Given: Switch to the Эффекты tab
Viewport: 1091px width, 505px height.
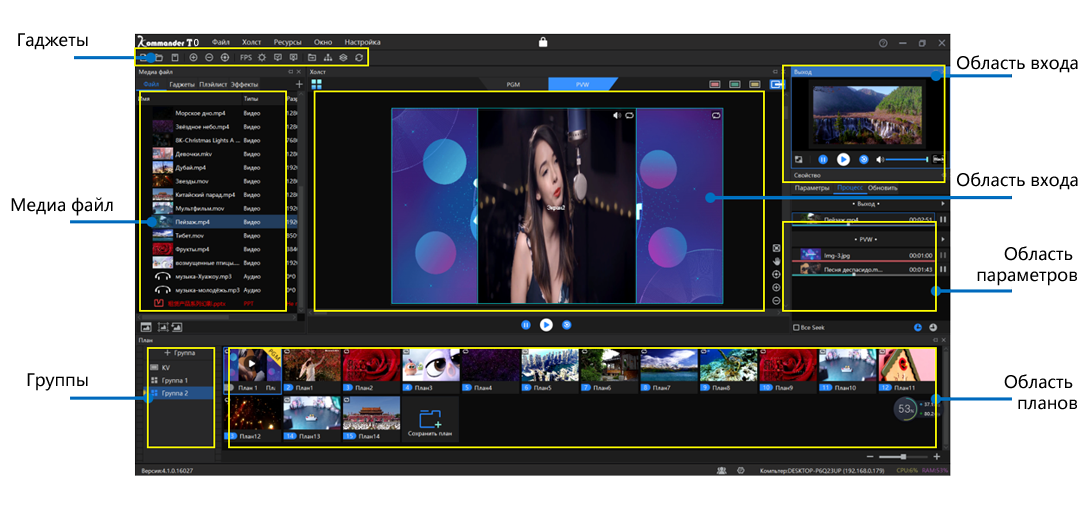Looking at the screenshot, I should (244, 84).
